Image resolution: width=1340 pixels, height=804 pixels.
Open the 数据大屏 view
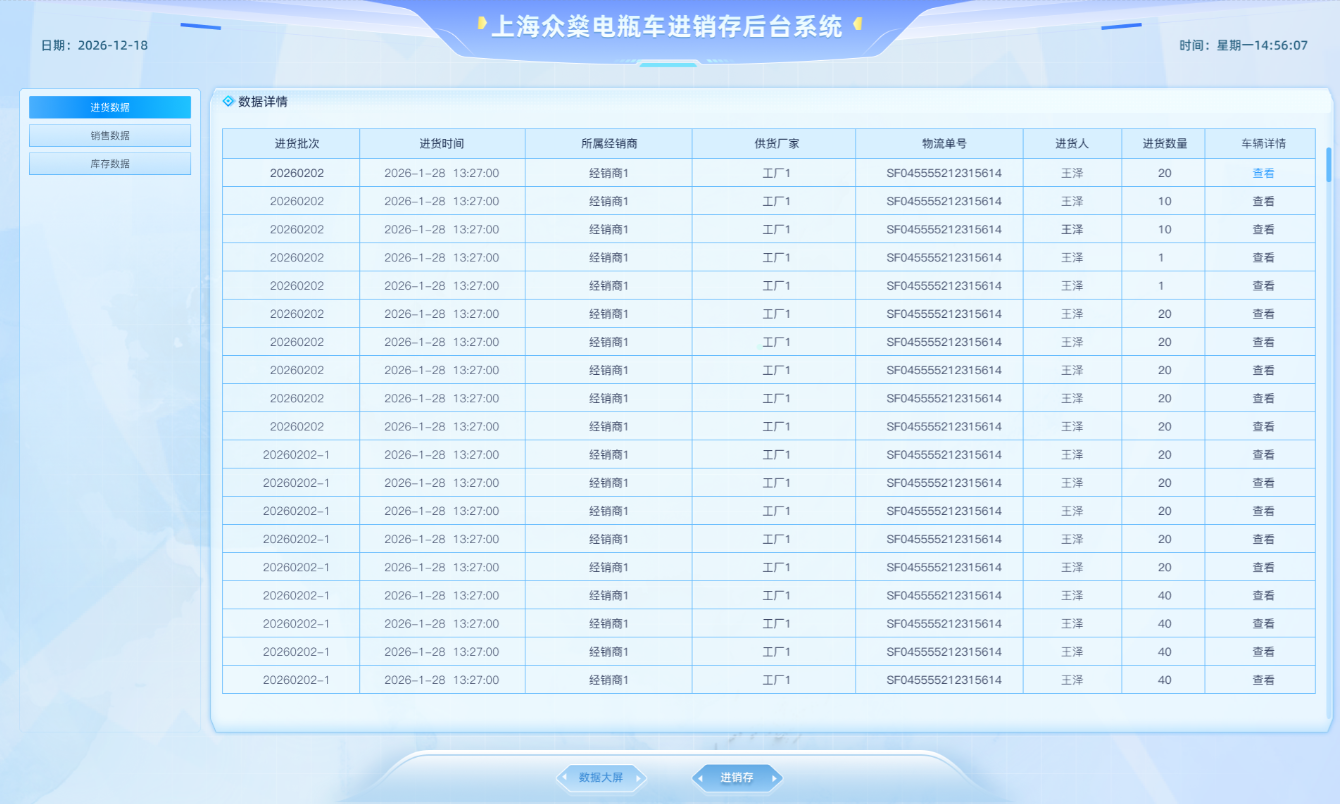(x=602, y=778)
